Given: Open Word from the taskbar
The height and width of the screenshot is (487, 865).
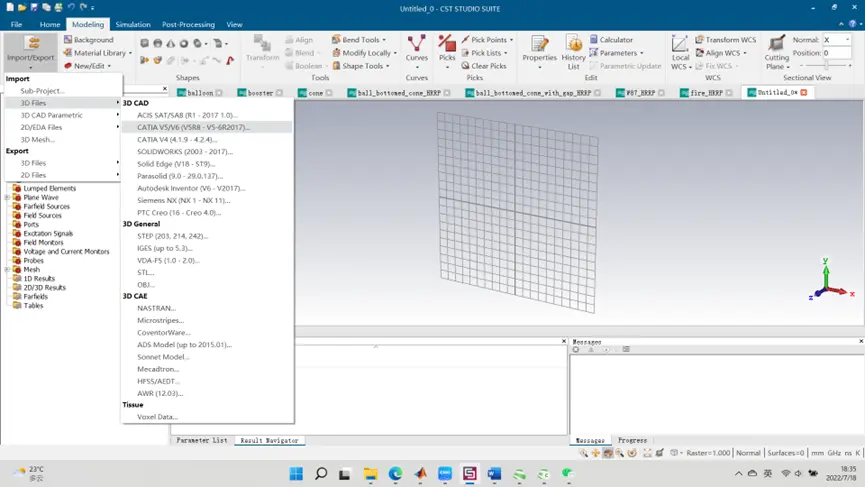Looking at the screenshot, I should click(494, 473).
